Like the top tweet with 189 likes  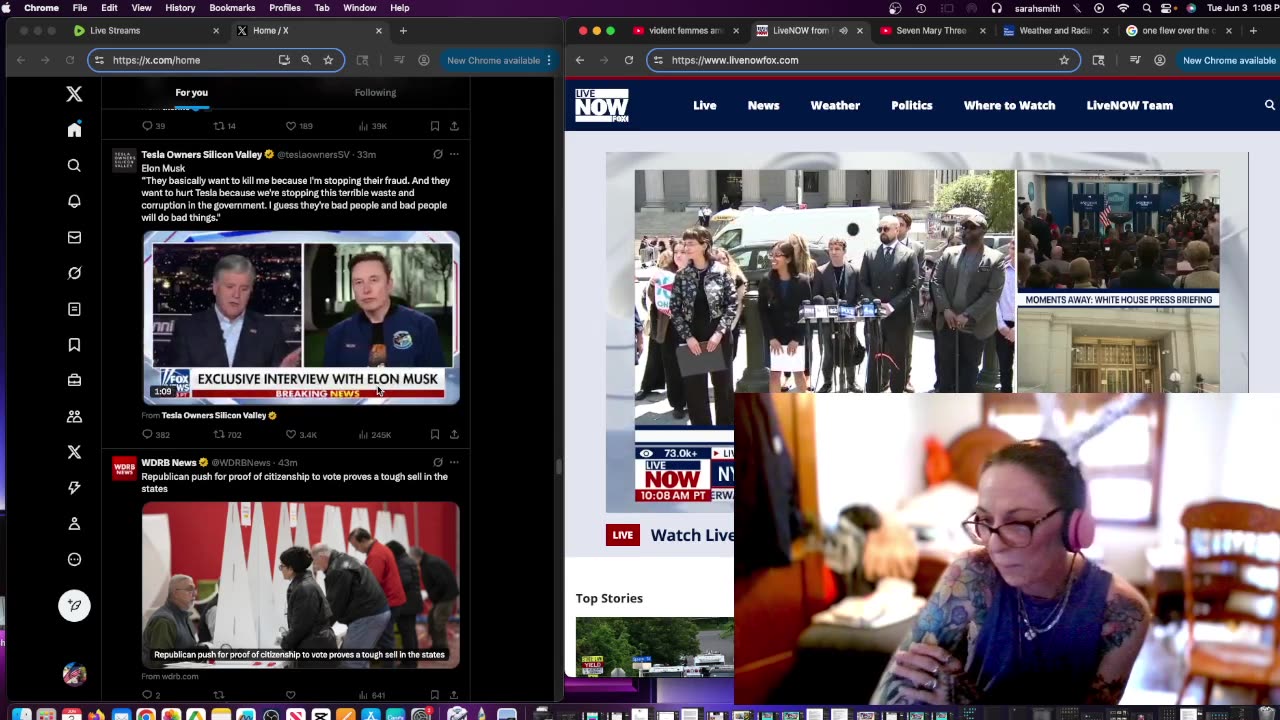point(299,126)
